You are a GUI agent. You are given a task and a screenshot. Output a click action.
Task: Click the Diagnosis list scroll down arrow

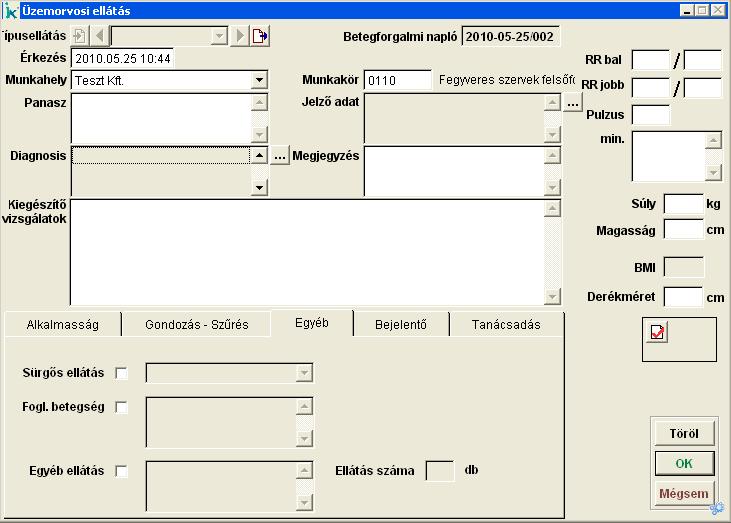pos(259,187)
